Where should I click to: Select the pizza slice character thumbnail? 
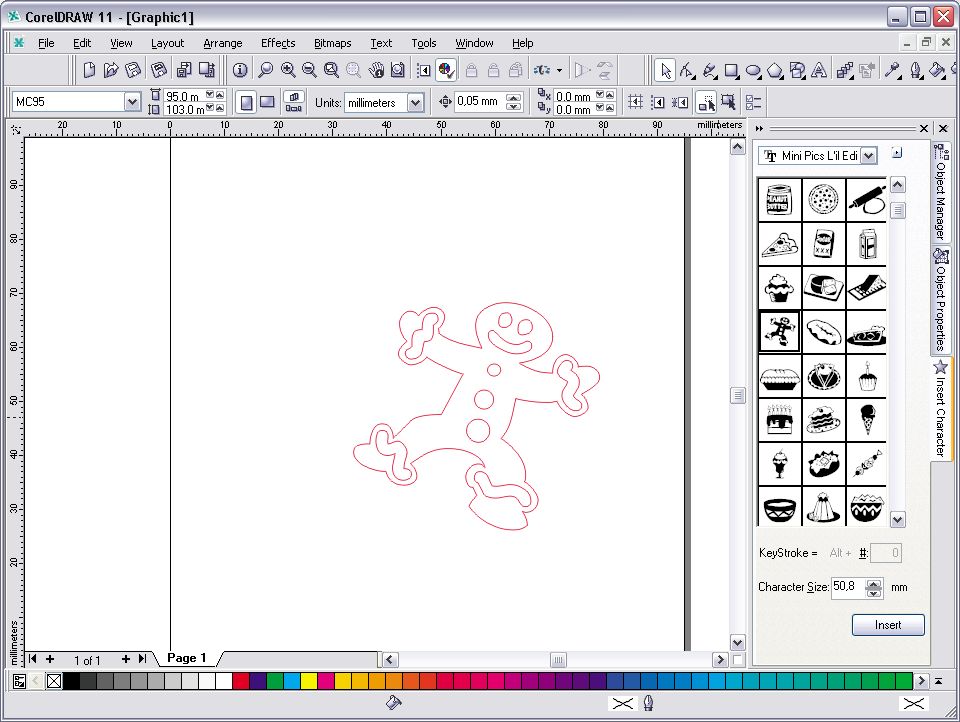779,244
